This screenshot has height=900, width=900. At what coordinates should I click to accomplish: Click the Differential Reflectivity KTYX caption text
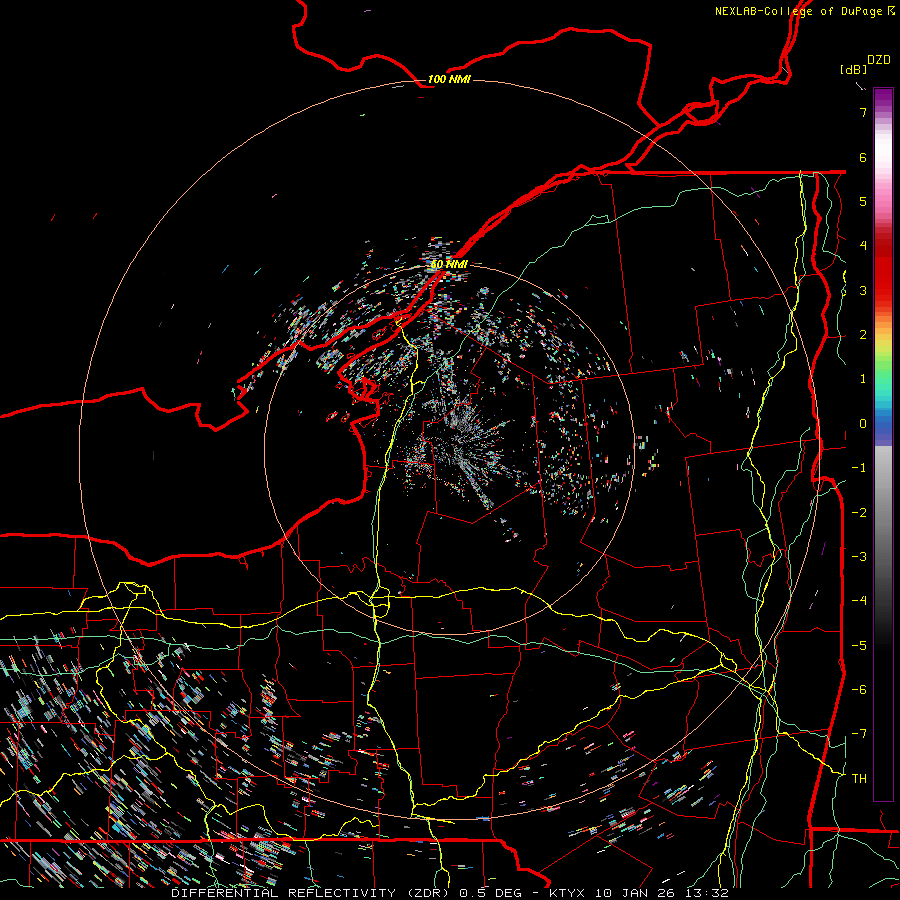click(450, 893)
